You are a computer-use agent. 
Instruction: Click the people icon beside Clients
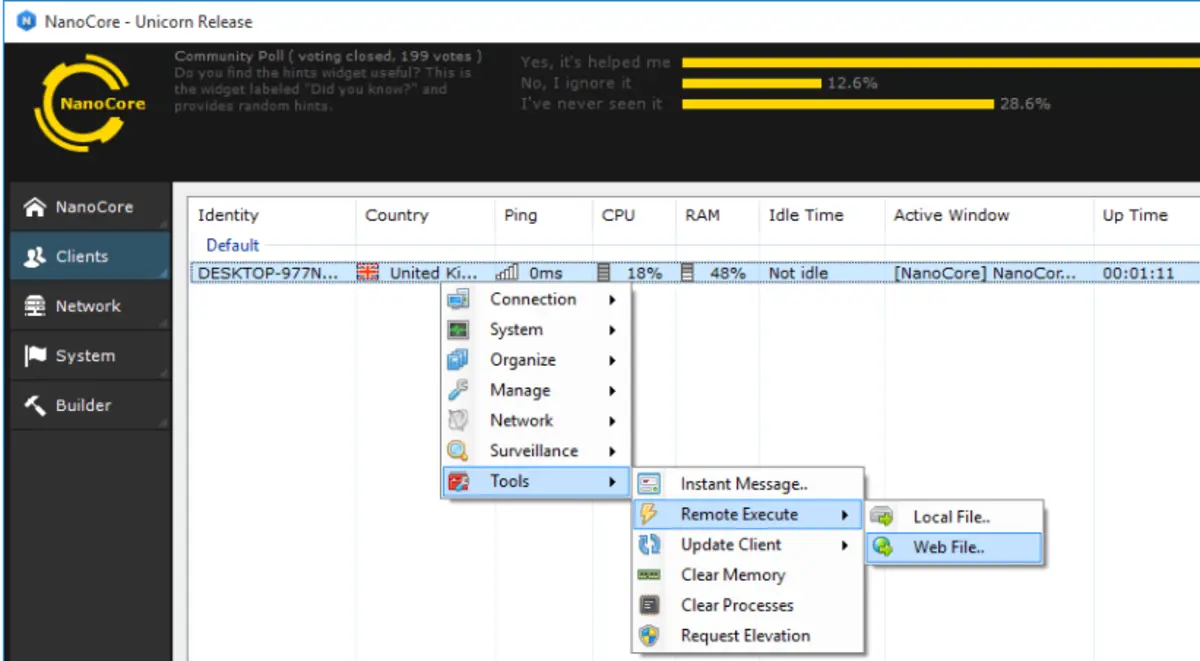[35, 256]
